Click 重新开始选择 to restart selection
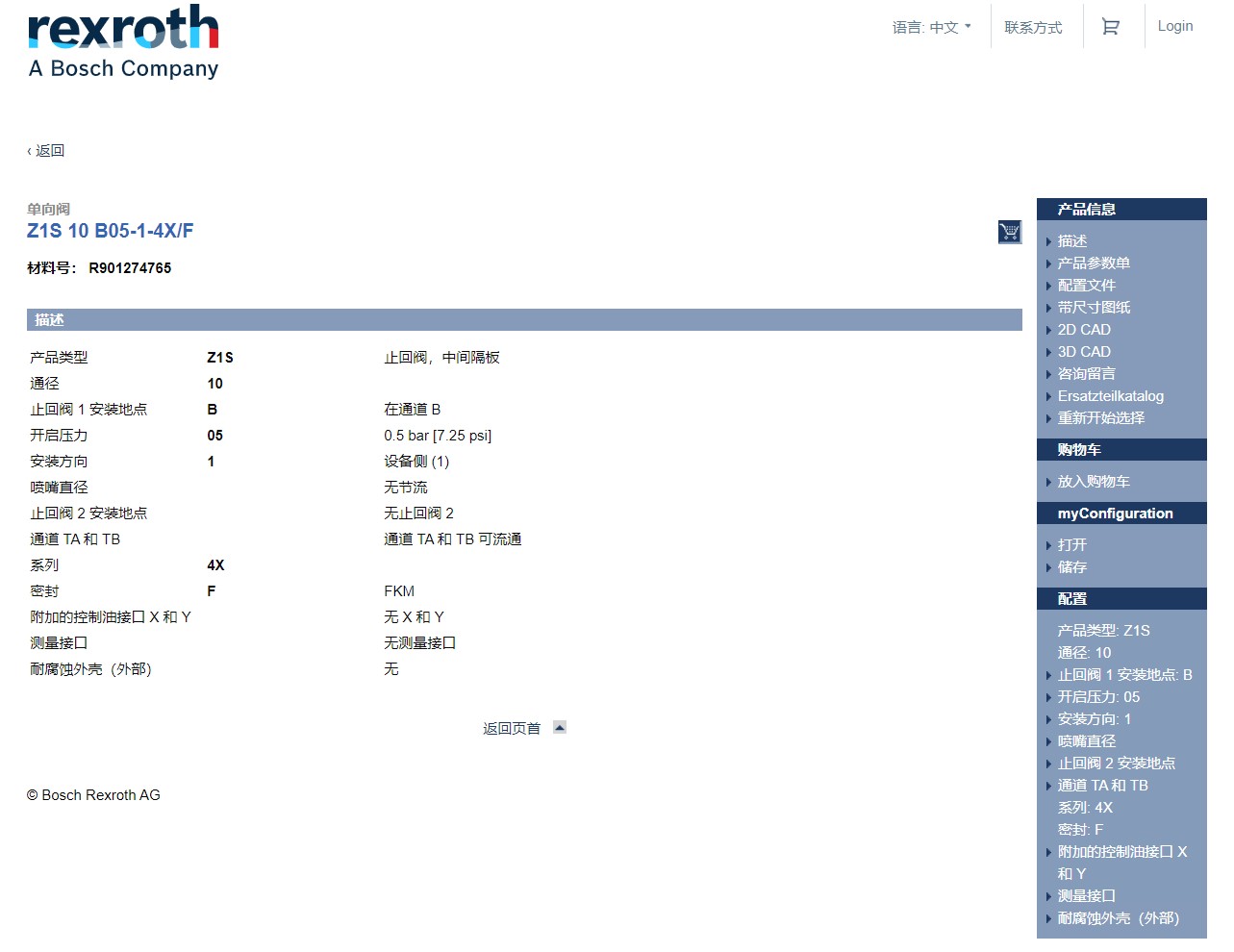This screenshot has width=1234, height=952. (1101, 417)
